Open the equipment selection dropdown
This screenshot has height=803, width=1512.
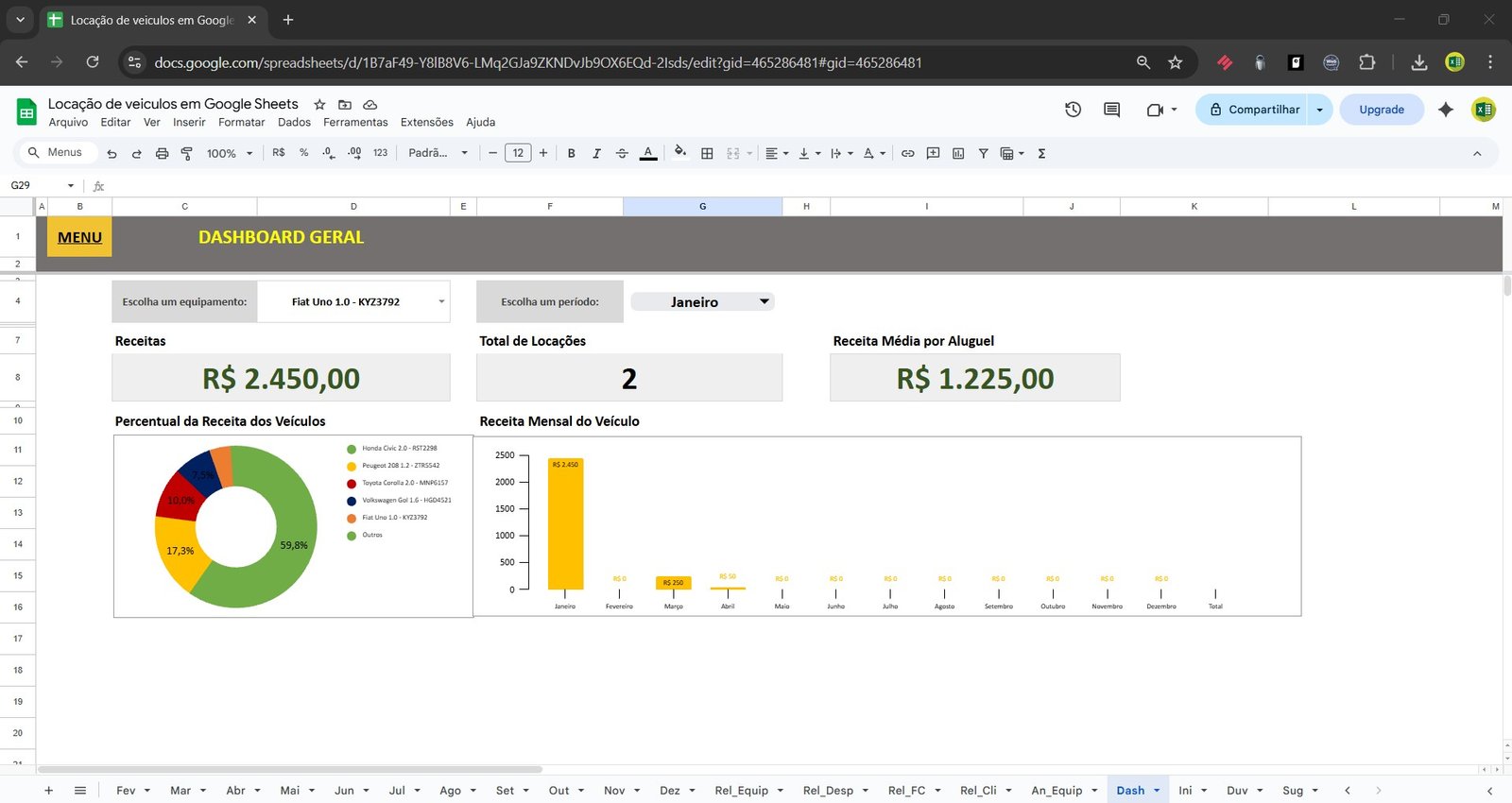coord(440,302)
